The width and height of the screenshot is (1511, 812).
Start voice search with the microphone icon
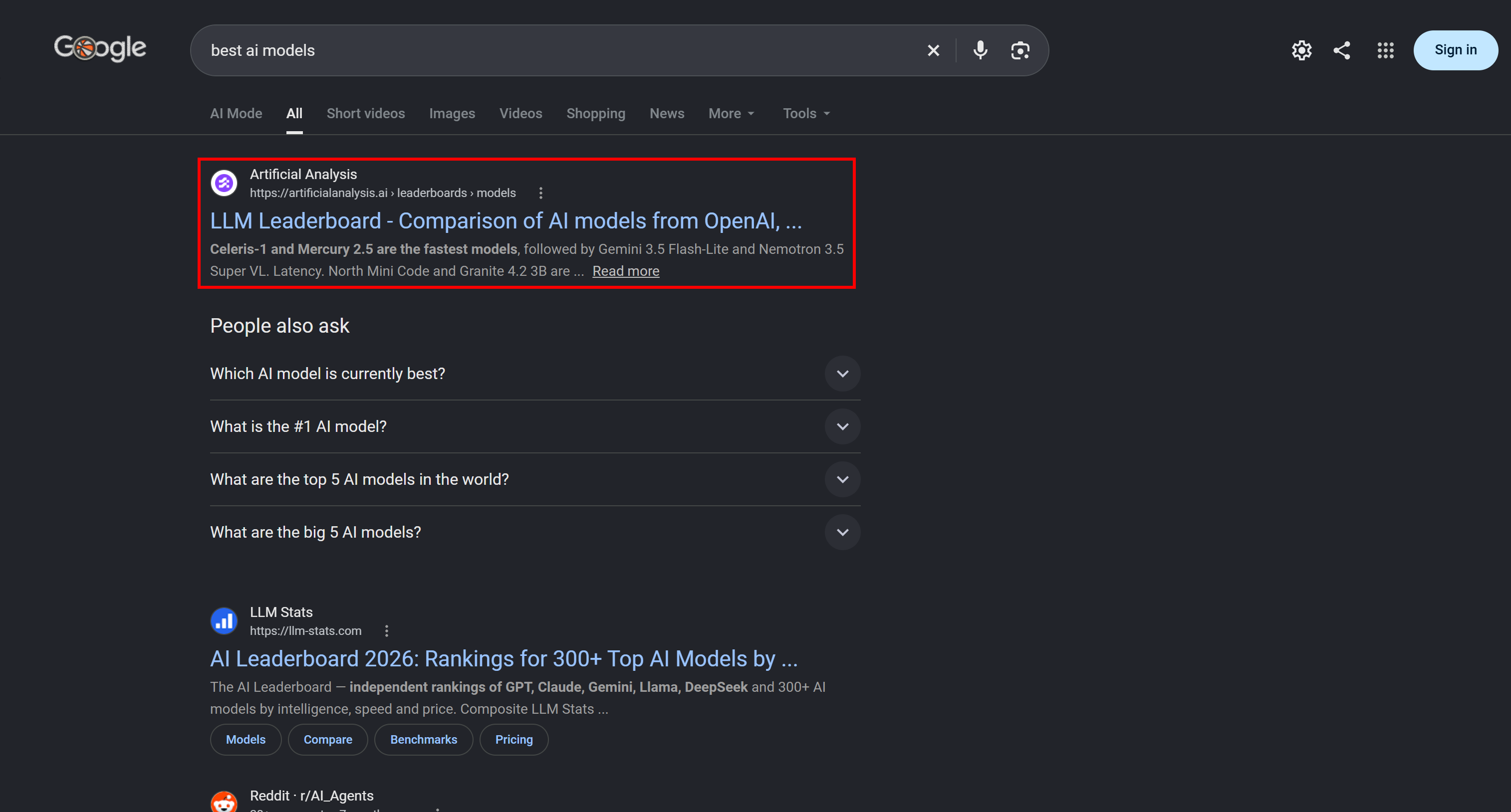pos(980,50)
